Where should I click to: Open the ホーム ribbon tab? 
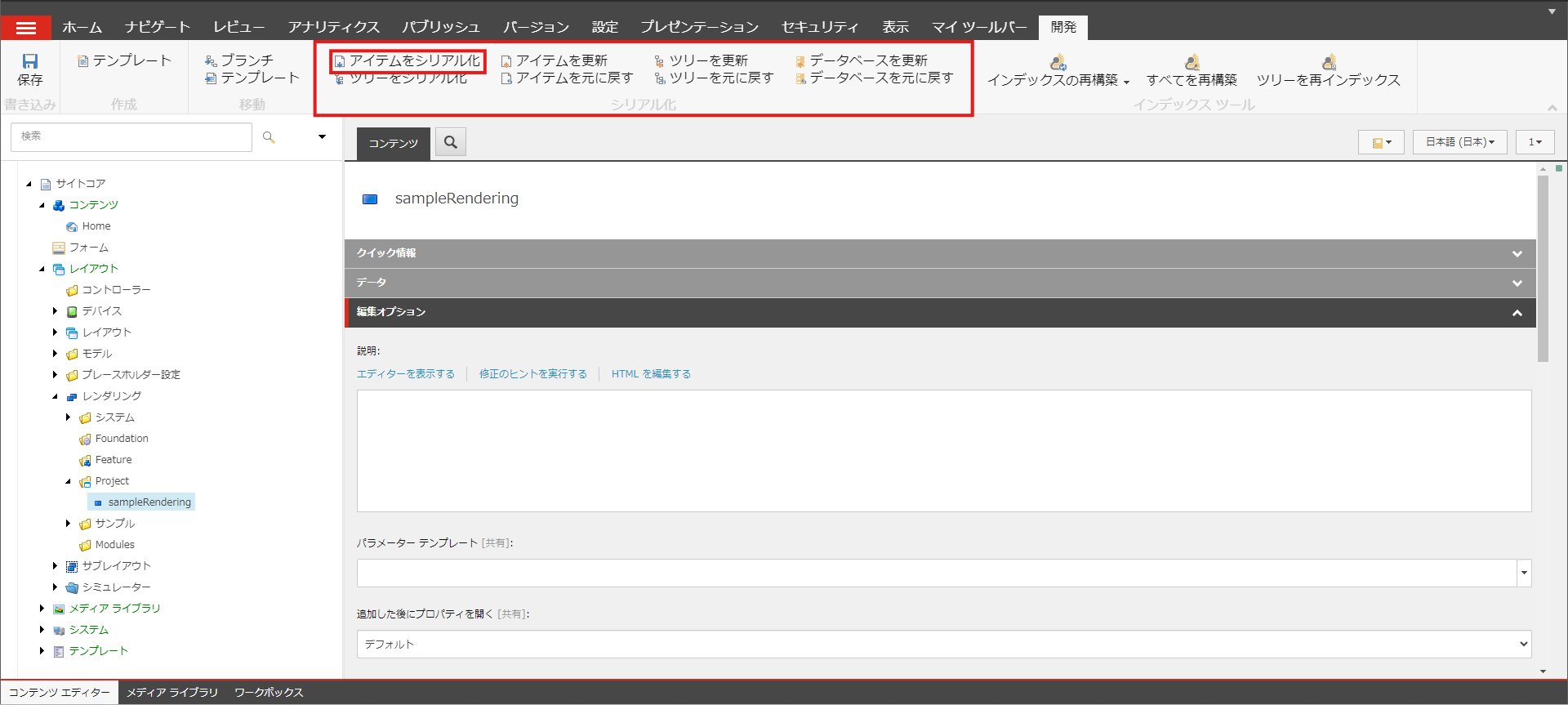click(82, 27)
